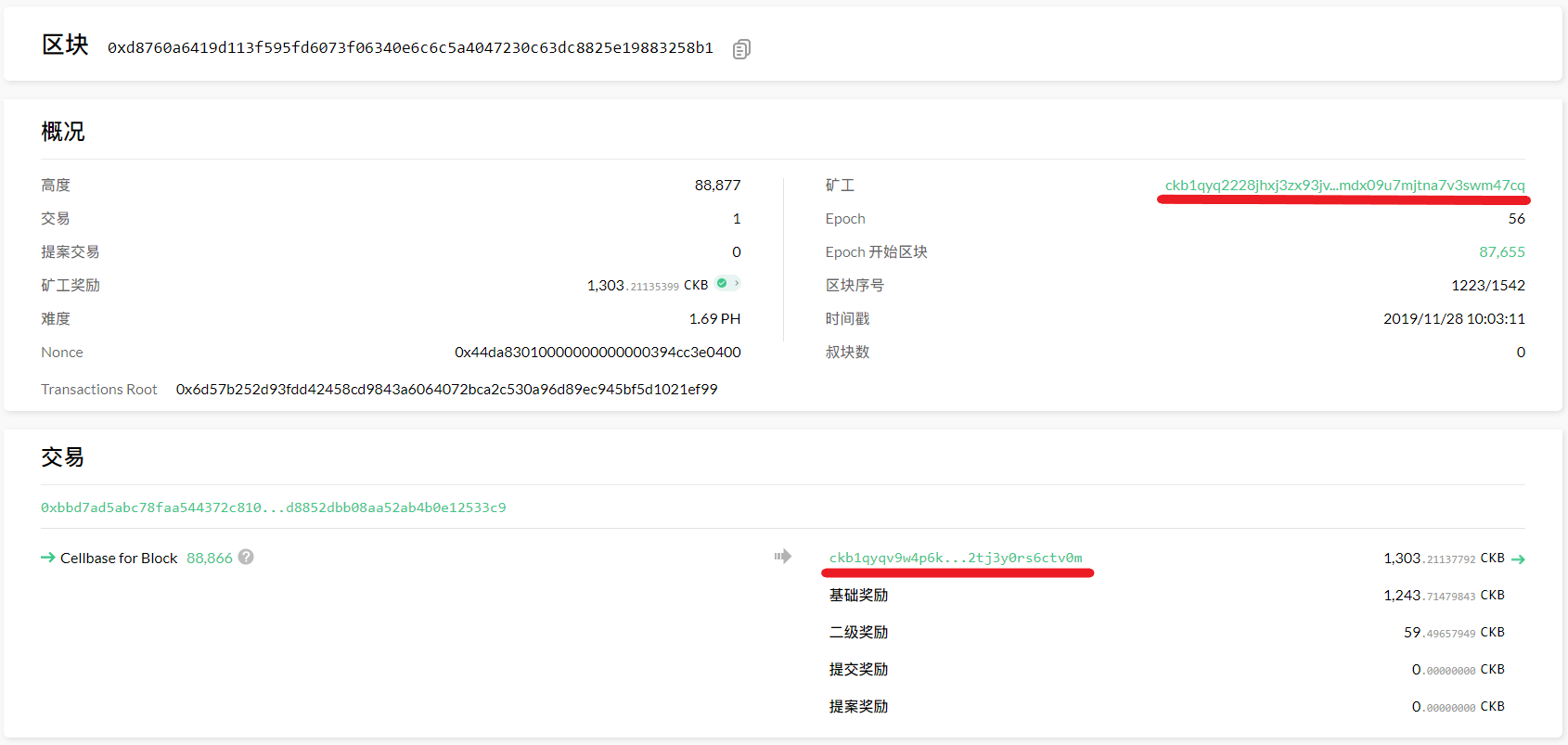Screen dimensions: 1568x745
Task: Click the green arrow after 1,303.21137792 CKB
Action: (x=1518, y=559)
